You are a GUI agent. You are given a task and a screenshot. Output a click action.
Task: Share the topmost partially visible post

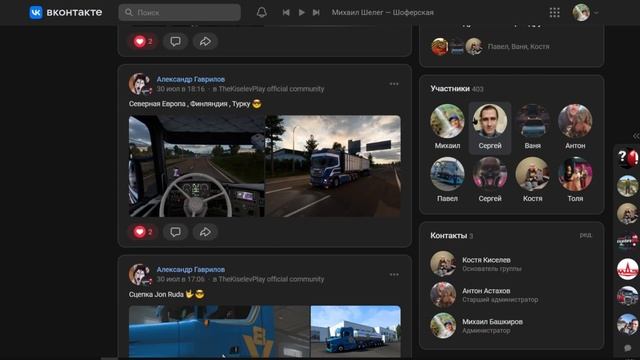205,41
